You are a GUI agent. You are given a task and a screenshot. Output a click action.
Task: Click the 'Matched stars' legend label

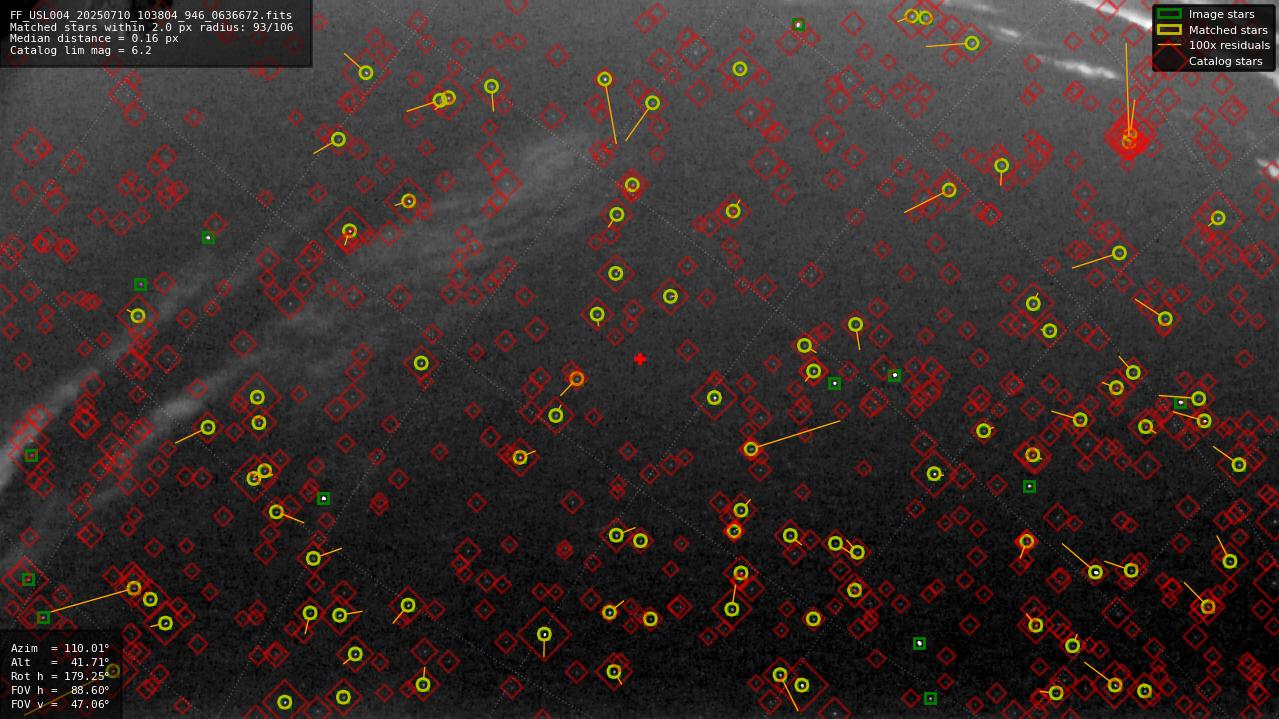1228,30
